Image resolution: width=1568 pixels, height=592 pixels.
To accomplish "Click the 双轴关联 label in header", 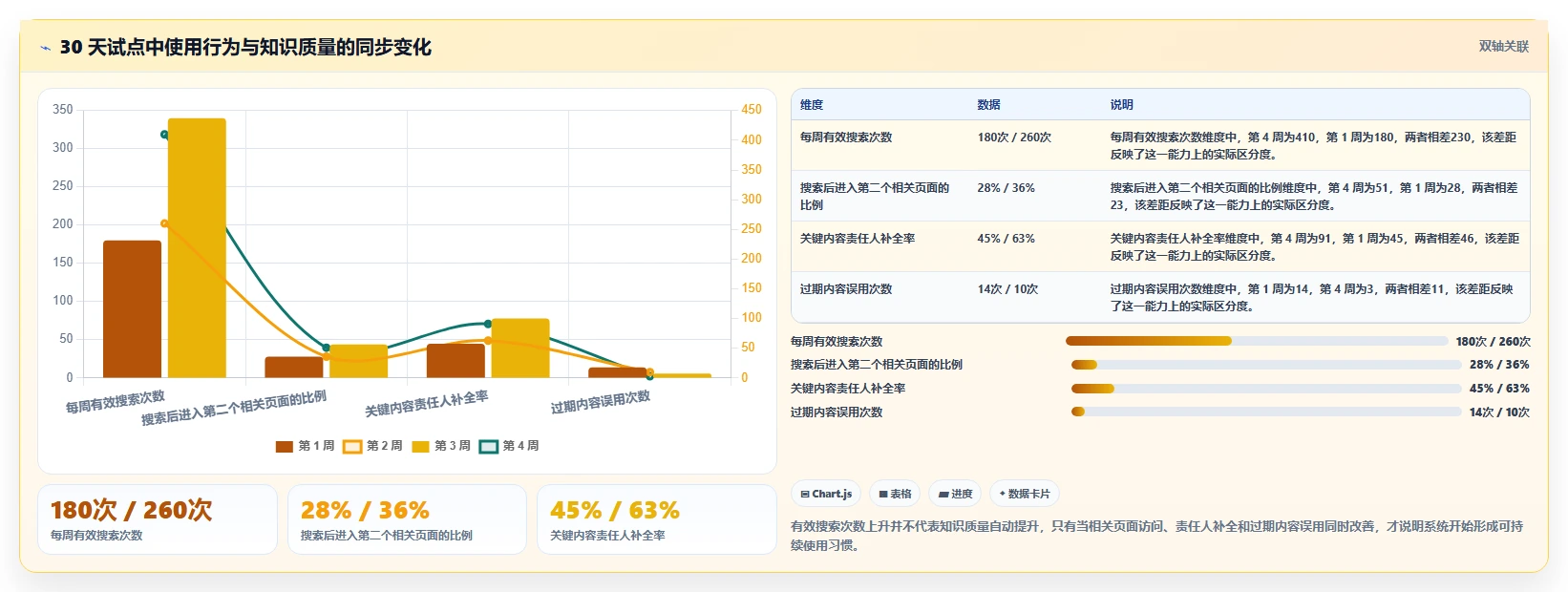I will [1504, 46].
